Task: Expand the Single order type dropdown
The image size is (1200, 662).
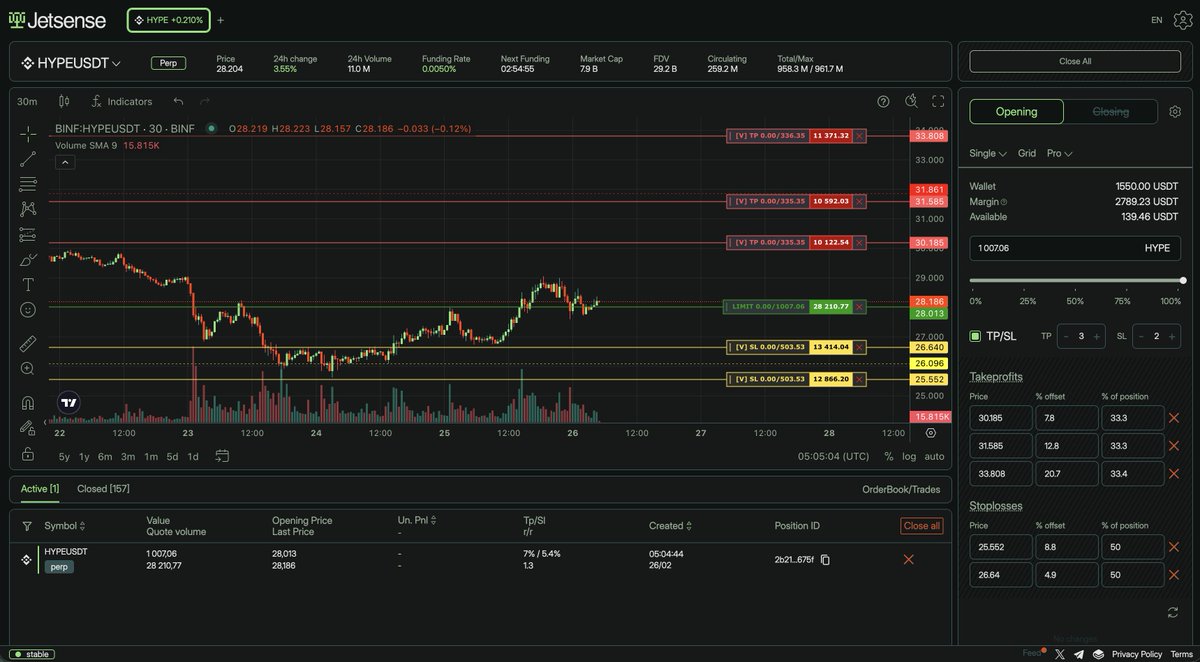Action: click(x=988, y=154)
